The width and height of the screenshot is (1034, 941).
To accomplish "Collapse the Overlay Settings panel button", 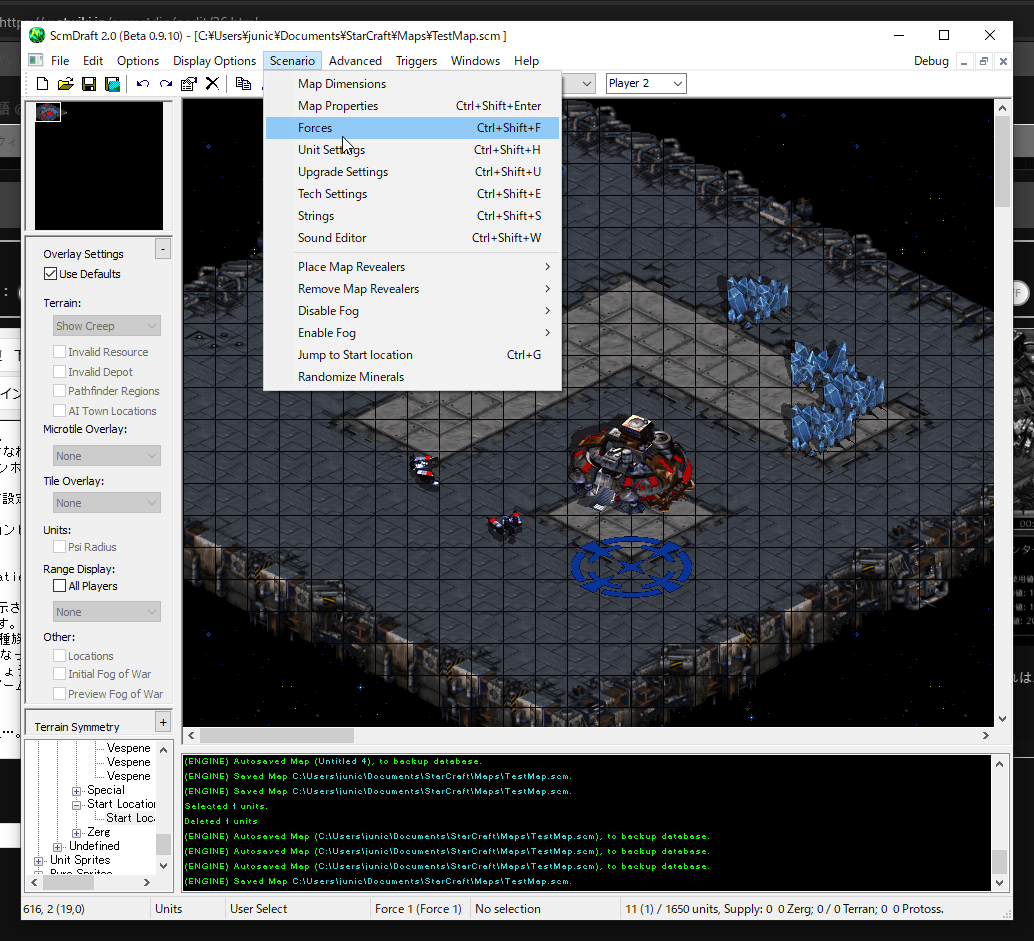I will (x=163, y=249).
